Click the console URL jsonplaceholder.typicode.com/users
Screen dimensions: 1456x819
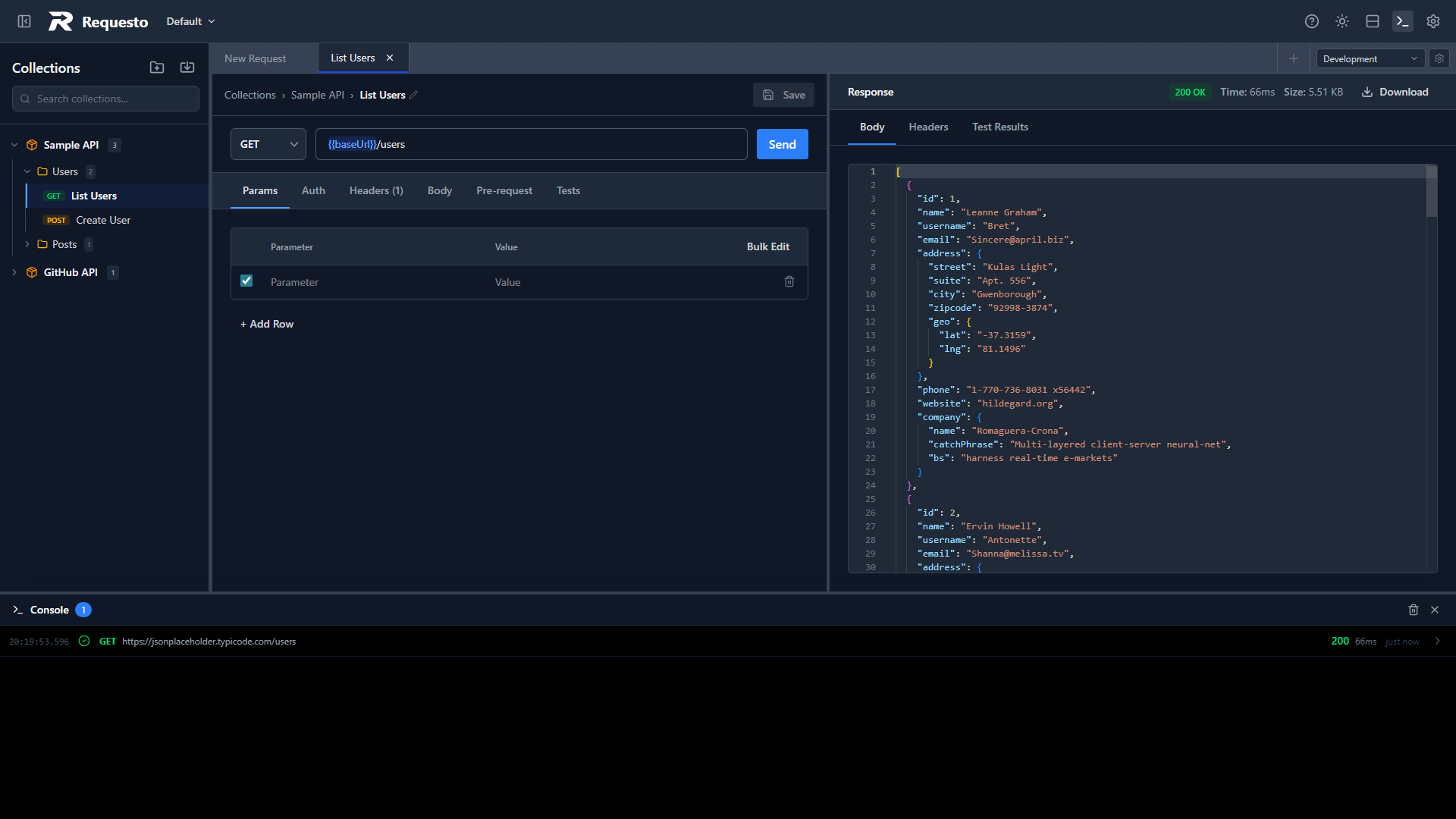pos(209,642)
